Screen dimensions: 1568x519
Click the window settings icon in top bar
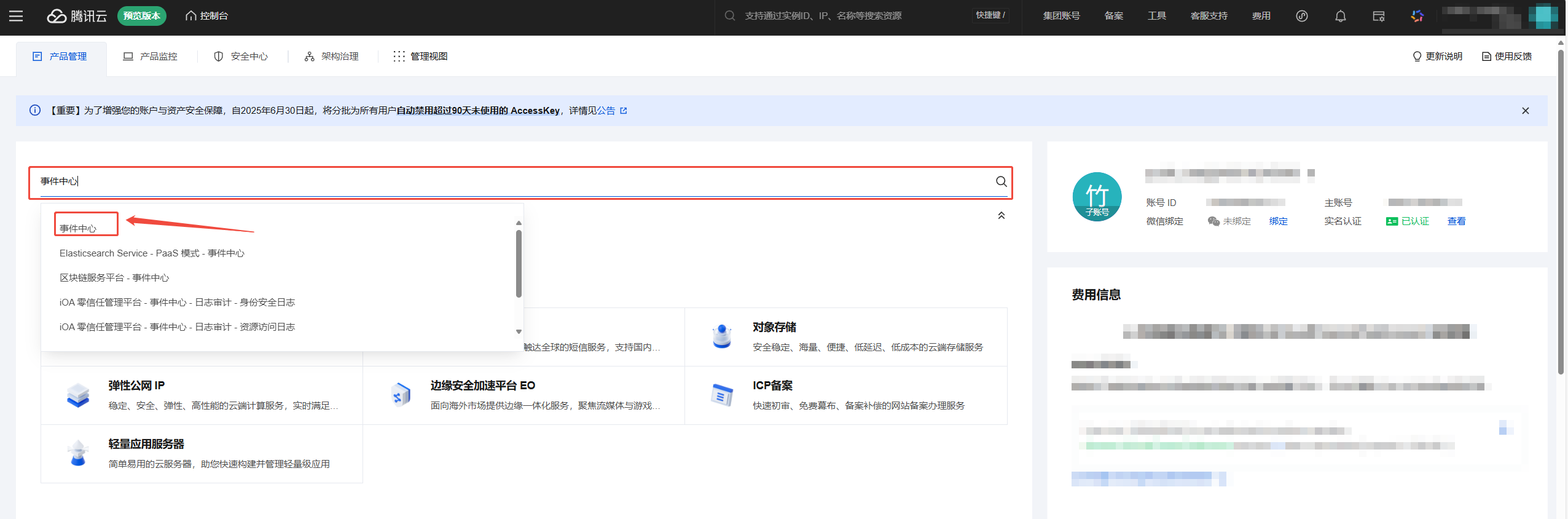click(1378, 16)
